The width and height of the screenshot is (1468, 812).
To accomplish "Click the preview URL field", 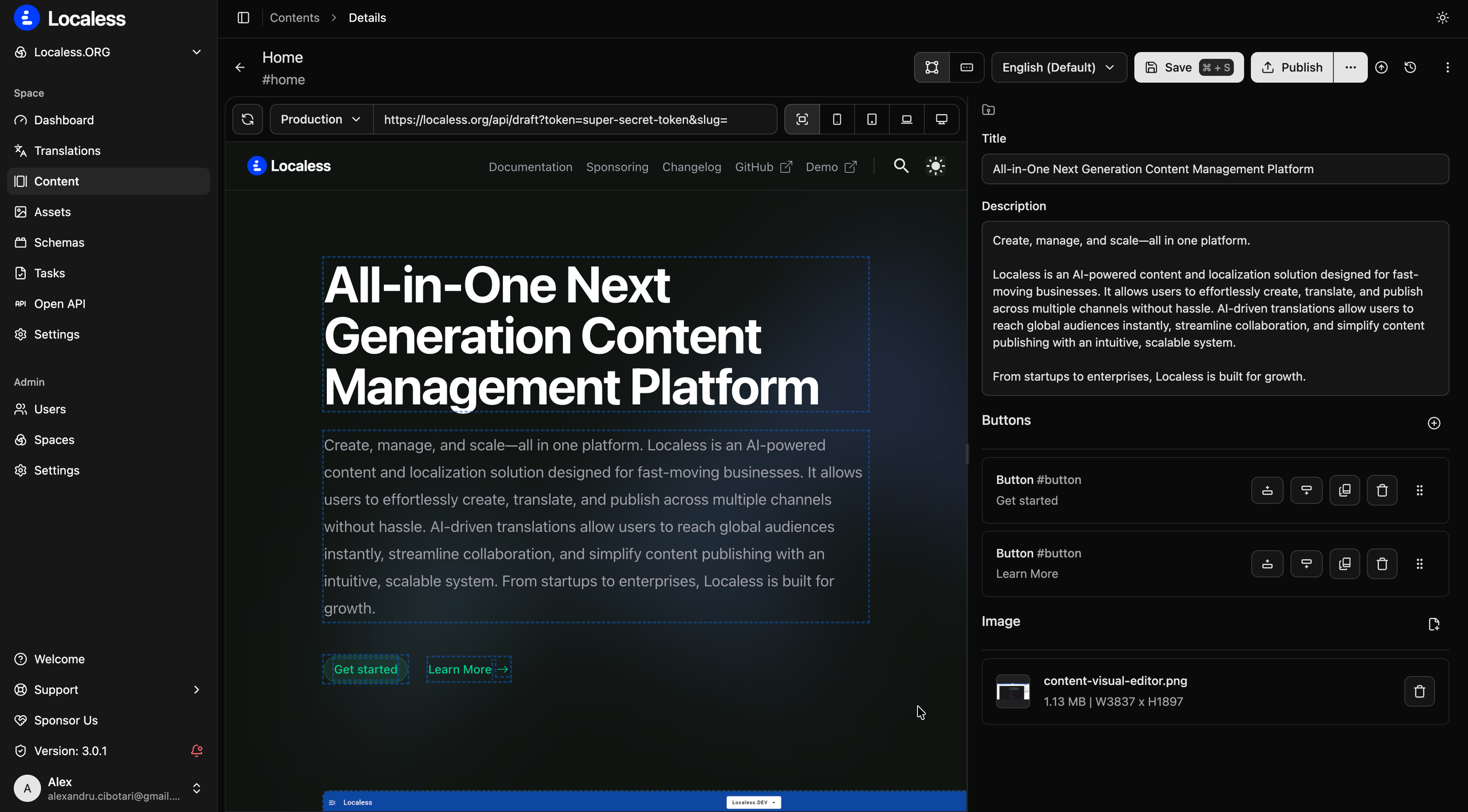I will [x=575, y=119].
